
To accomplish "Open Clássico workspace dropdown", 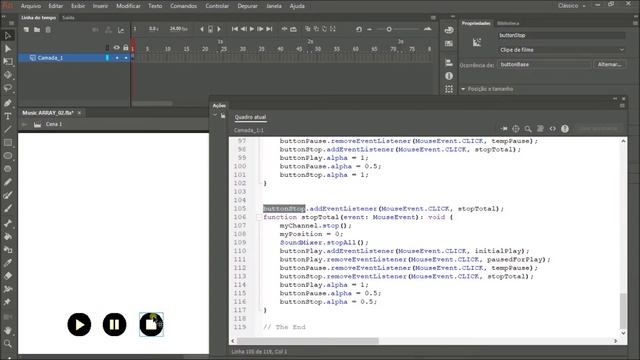I will 572,6.
